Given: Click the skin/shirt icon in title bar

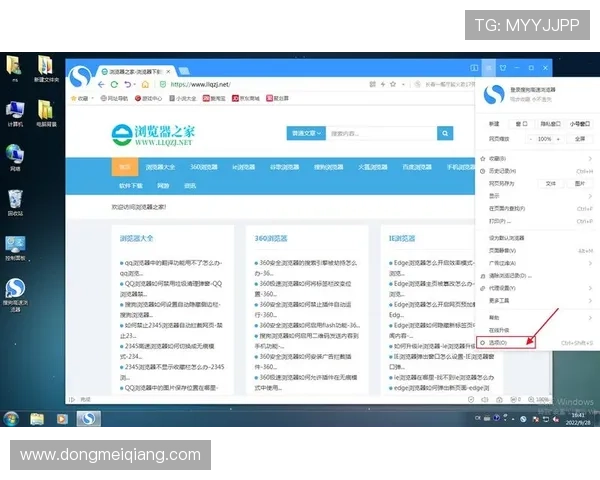Looking at the screenshot, I should [x=503, y=68].
